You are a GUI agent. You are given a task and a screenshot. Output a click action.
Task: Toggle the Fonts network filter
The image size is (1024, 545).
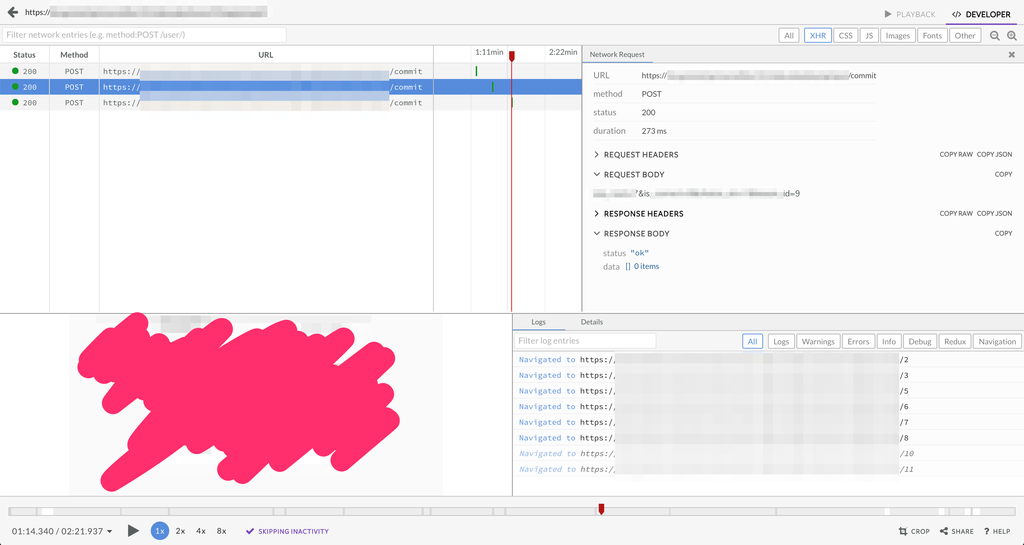click(932, 36)
